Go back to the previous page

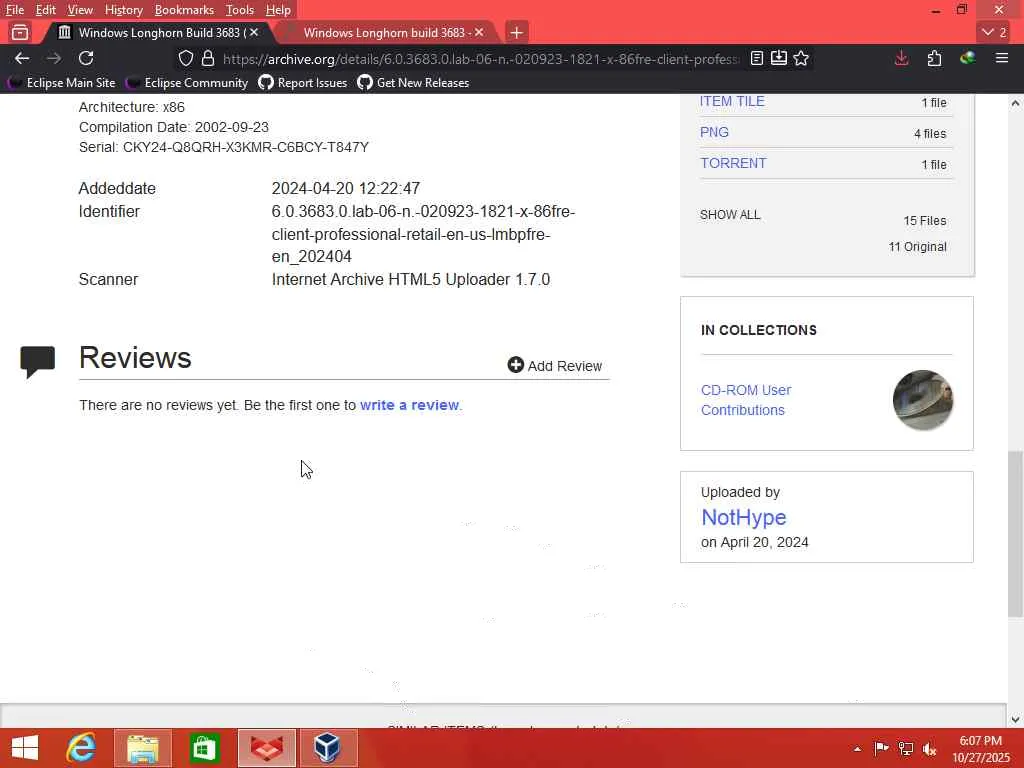[22, 59]
